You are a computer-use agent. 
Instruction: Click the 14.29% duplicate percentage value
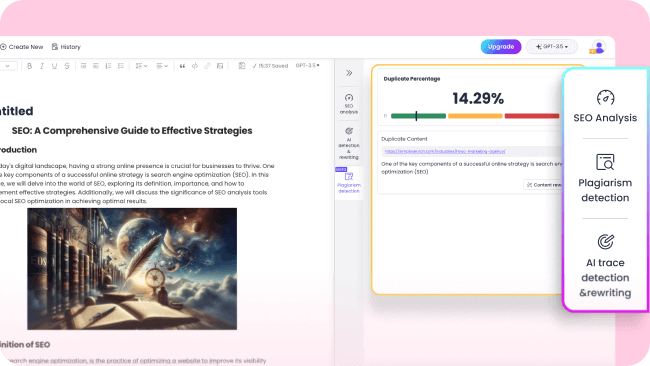[x=478, y=99]
